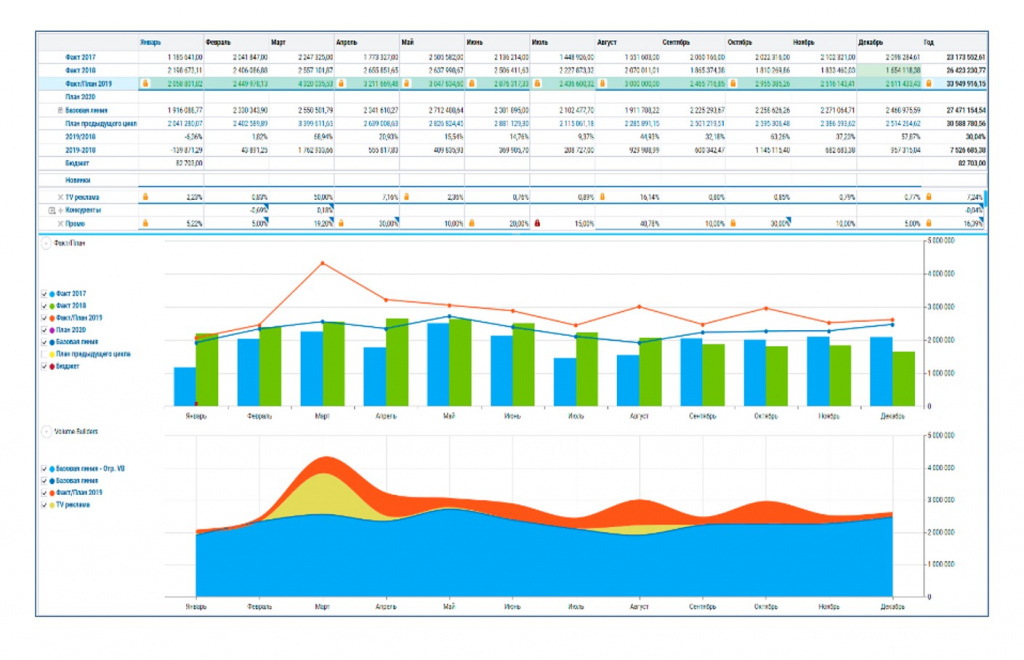Click the lock icon in Январь Факт/План 2019 cell
Screen dimensions: 1024x660
(x=145, y=84)
